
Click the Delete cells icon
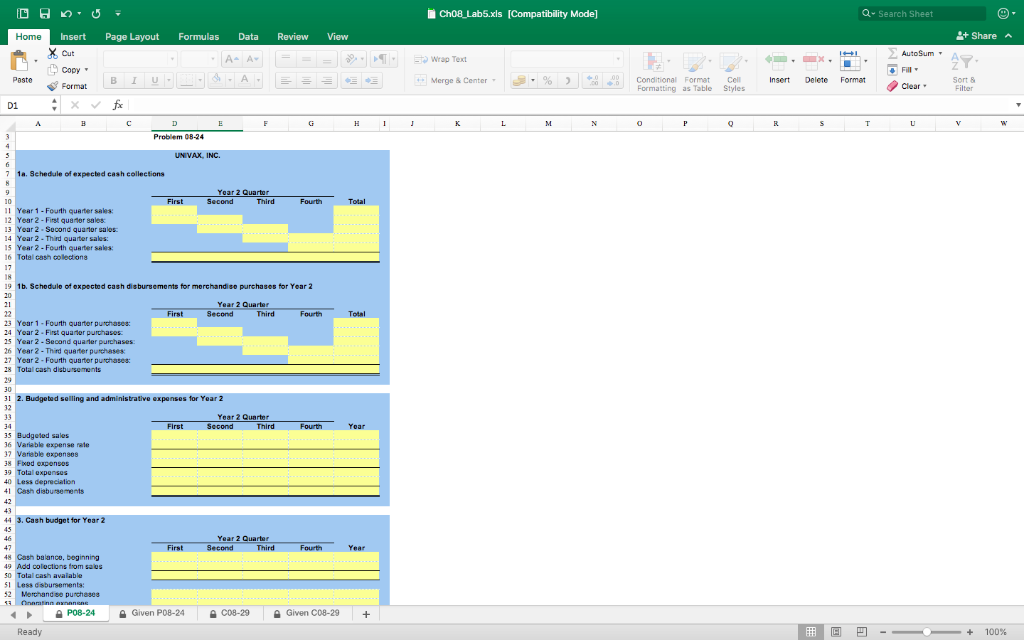(813, 61)
